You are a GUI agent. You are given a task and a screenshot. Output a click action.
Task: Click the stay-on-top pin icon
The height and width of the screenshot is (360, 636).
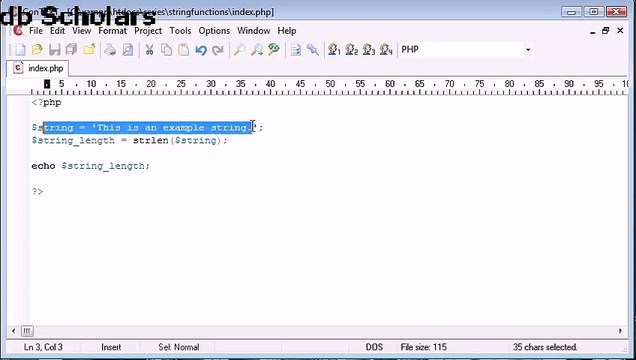tap(313, 50)
